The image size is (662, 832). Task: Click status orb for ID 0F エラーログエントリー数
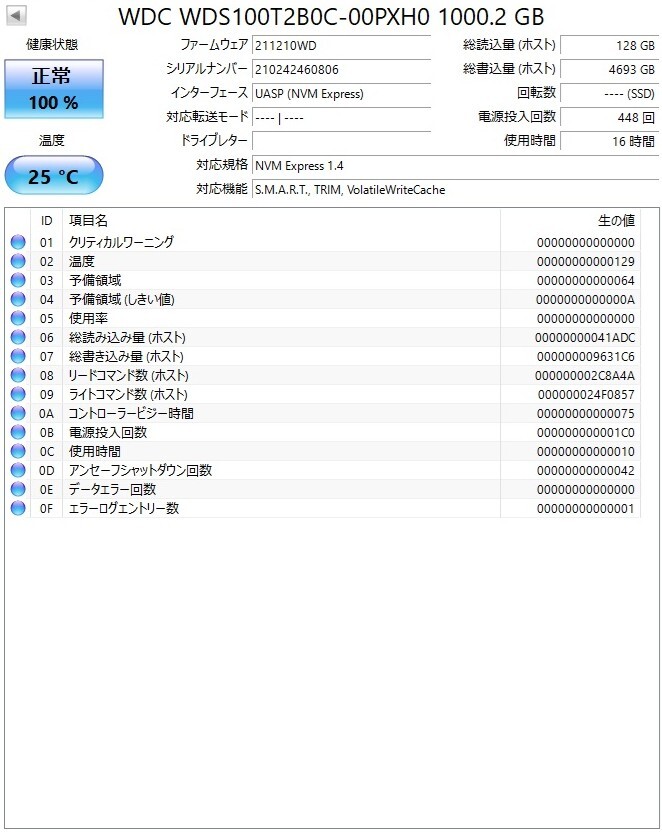[18, 508]
